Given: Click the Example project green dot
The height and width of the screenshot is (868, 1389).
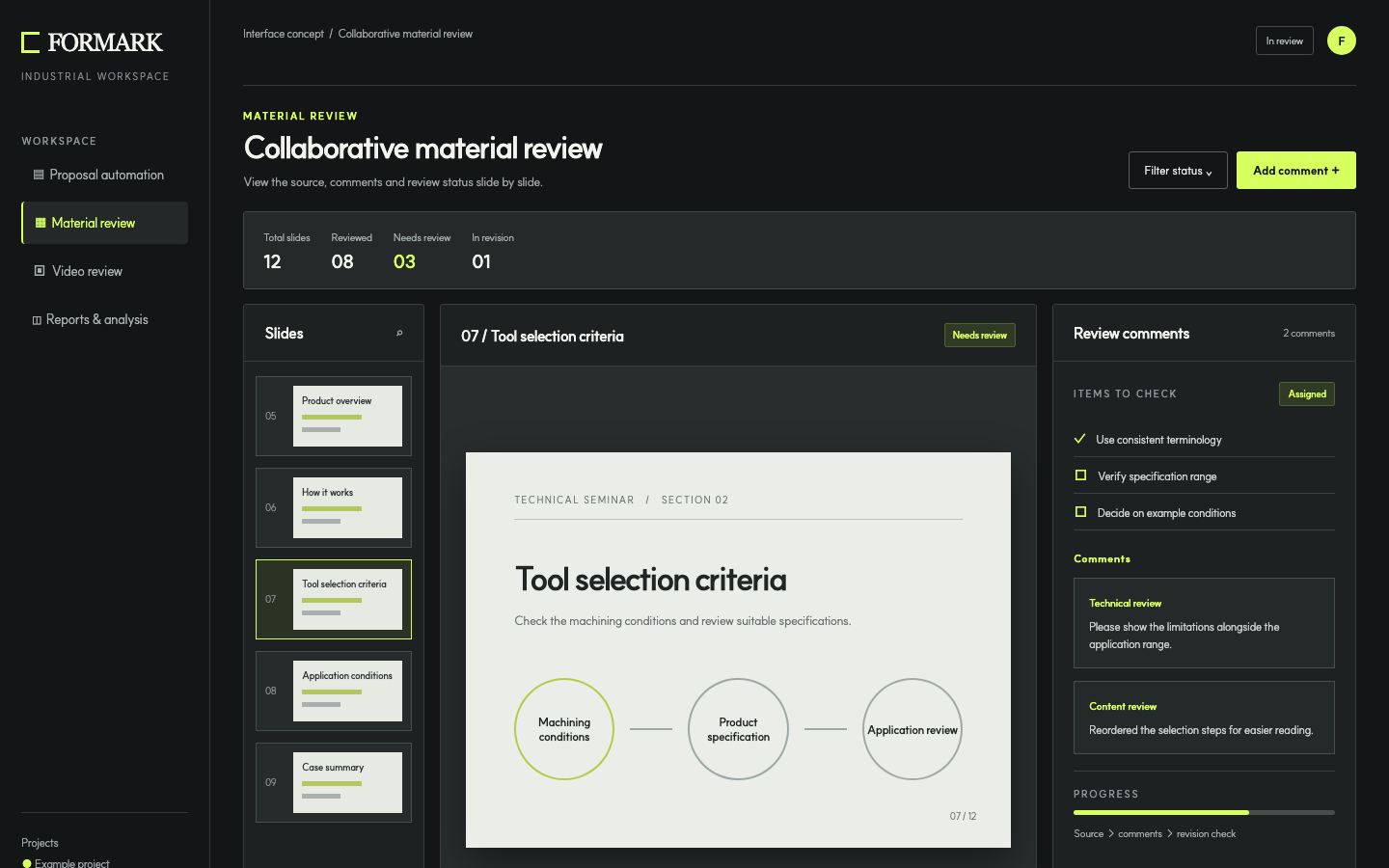Looking at the screenshot, I should (27, 863).
